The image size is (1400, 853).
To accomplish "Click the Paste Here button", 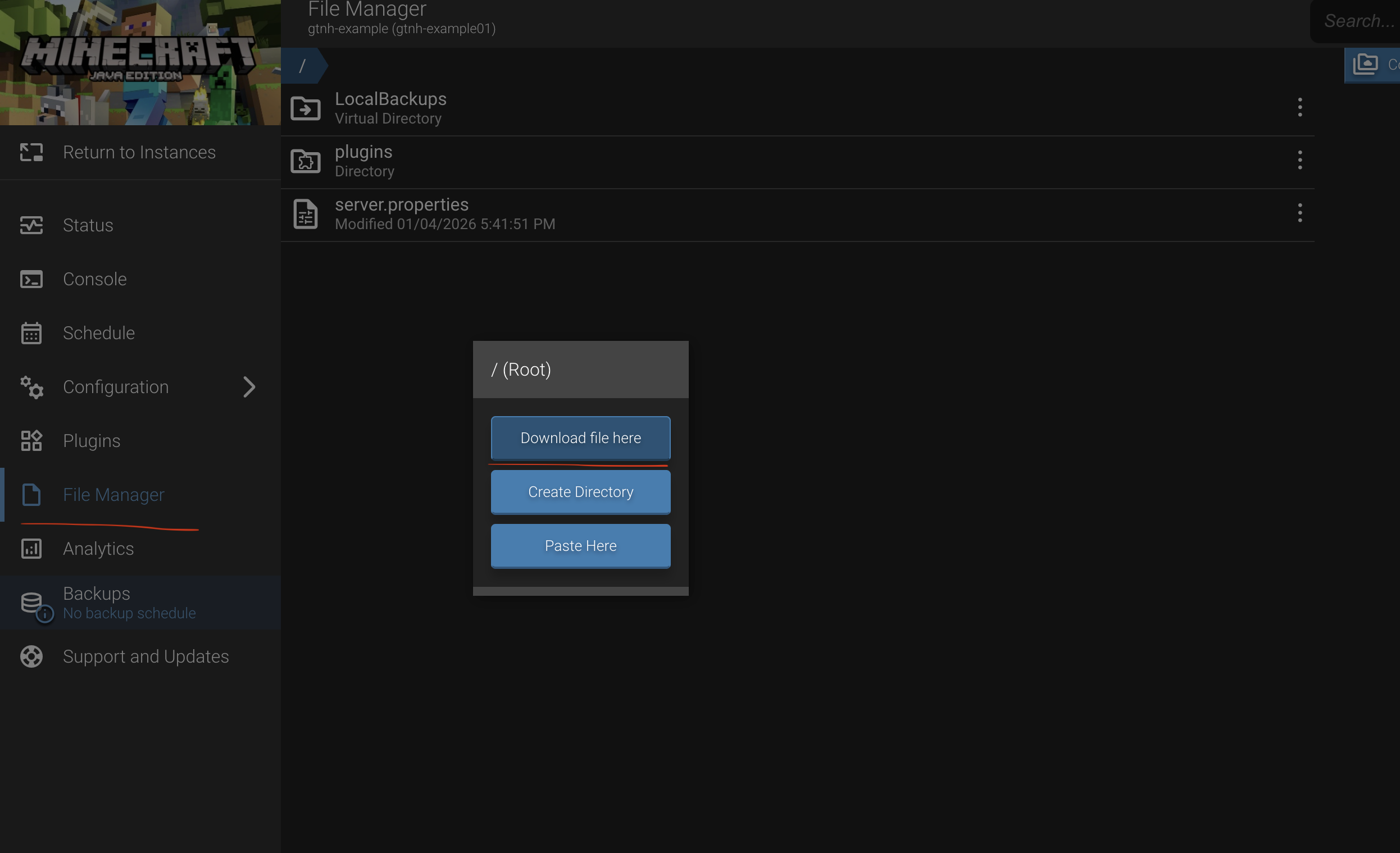I will (x=581, y=546).
